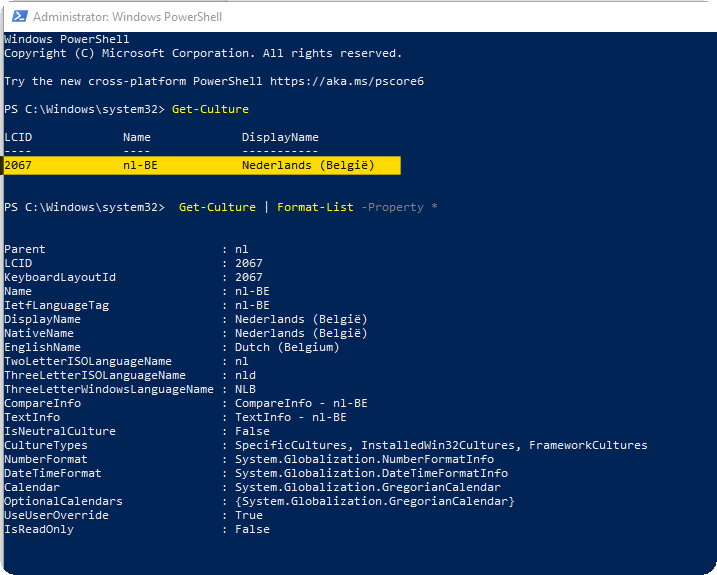717x575 pixels.
Task: Click 2067 in the highlighted table row
Action: click(18, 165)
